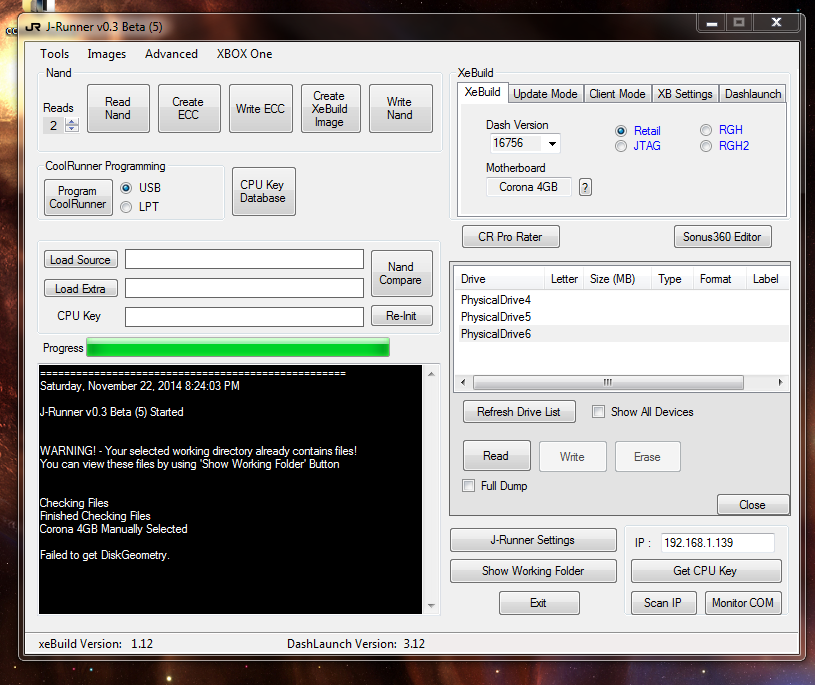This screenshot has width=815, height=685.
Task: Select PhysicalDrive4 in drive list
Action: [623, 300]
